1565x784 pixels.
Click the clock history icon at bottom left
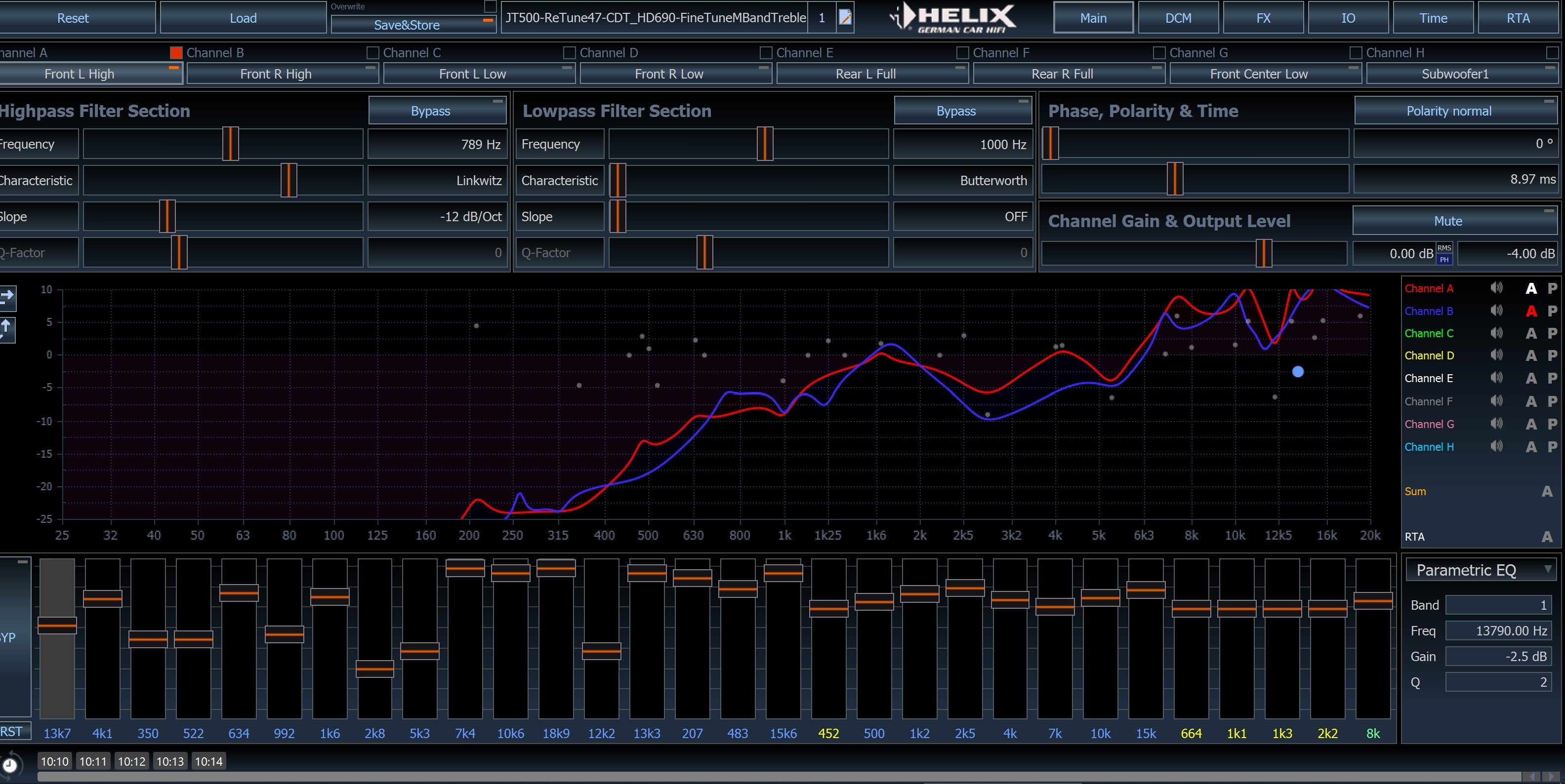click(10, 765)
